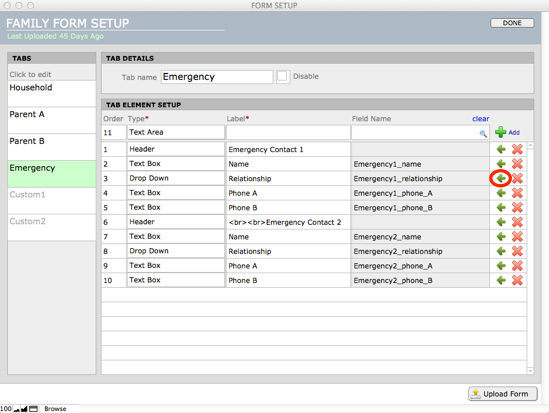The image size is (549, 413).
Task: Click the magnifier in the Field Name box
Action: click(483, 133)
